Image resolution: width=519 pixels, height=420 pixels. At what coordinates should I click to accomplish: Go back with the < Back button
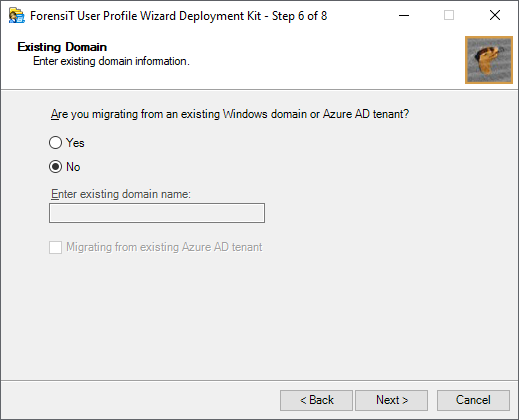pos(316,400)
